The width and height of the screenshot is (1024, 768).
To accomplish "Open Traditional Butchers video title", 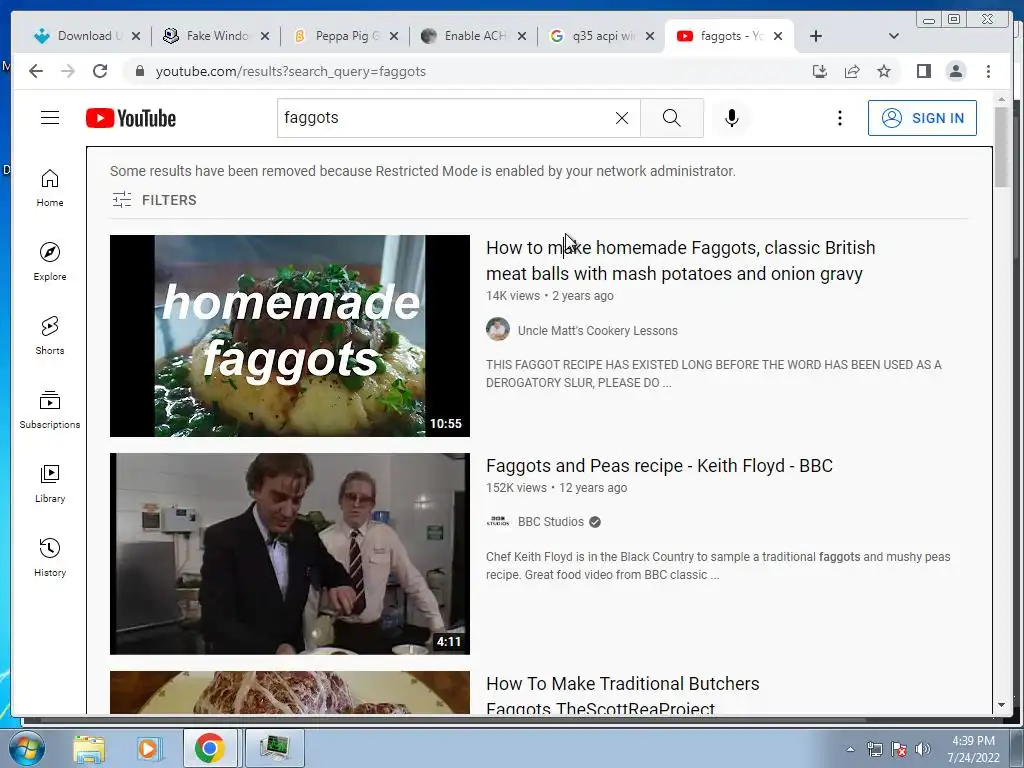I will tap(622, 696).
